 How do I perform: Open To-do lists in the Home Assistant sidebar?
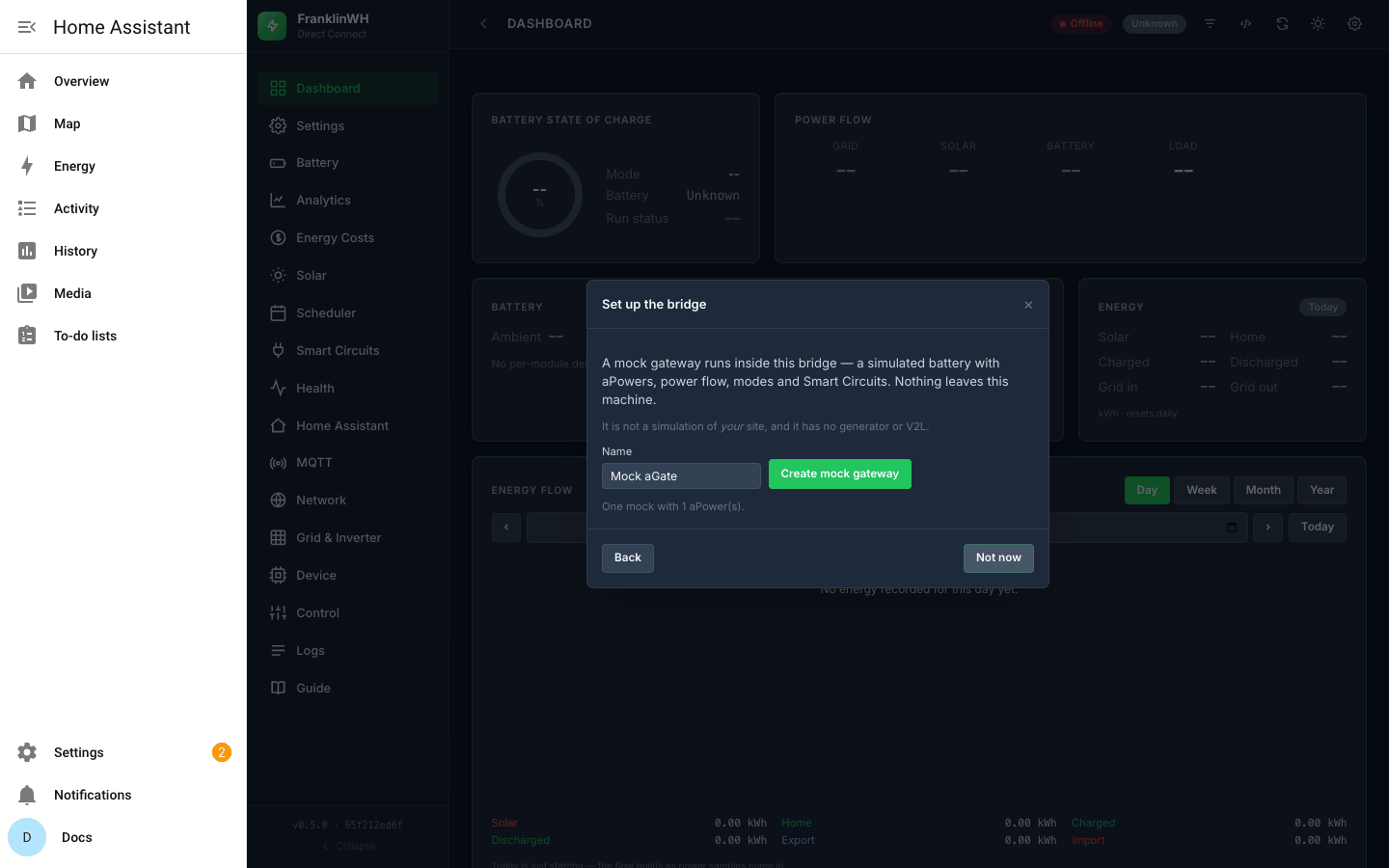click(x=123, y=336)
